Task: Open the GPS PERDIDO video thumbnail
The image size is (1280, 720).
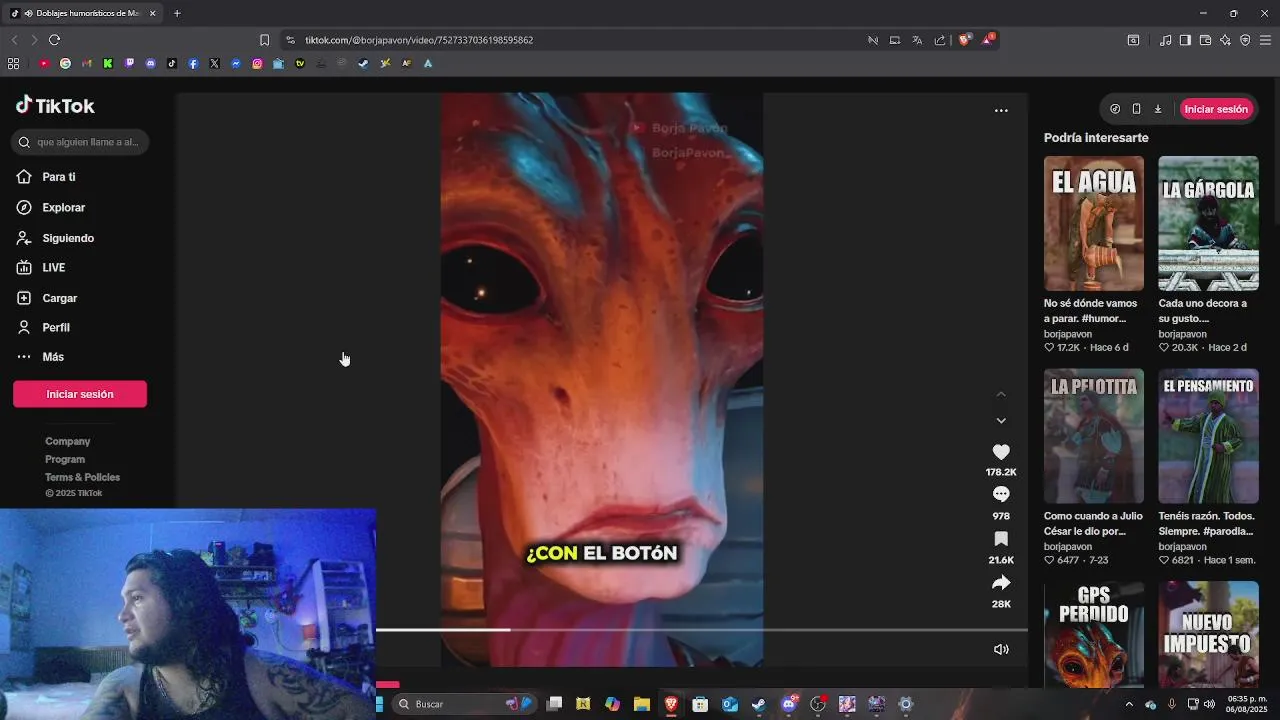Action: click(1094, 635)
